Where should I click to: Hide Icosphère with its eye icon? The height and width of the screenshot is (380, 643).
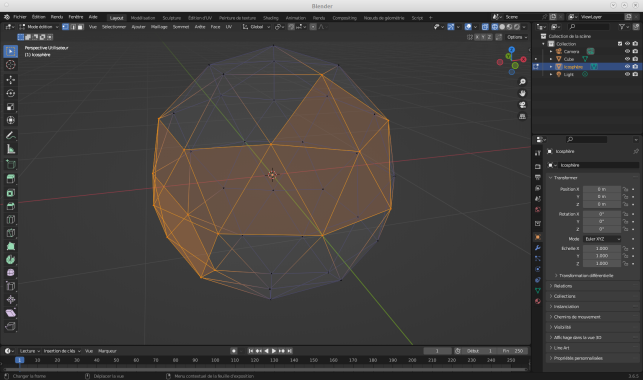627,66
